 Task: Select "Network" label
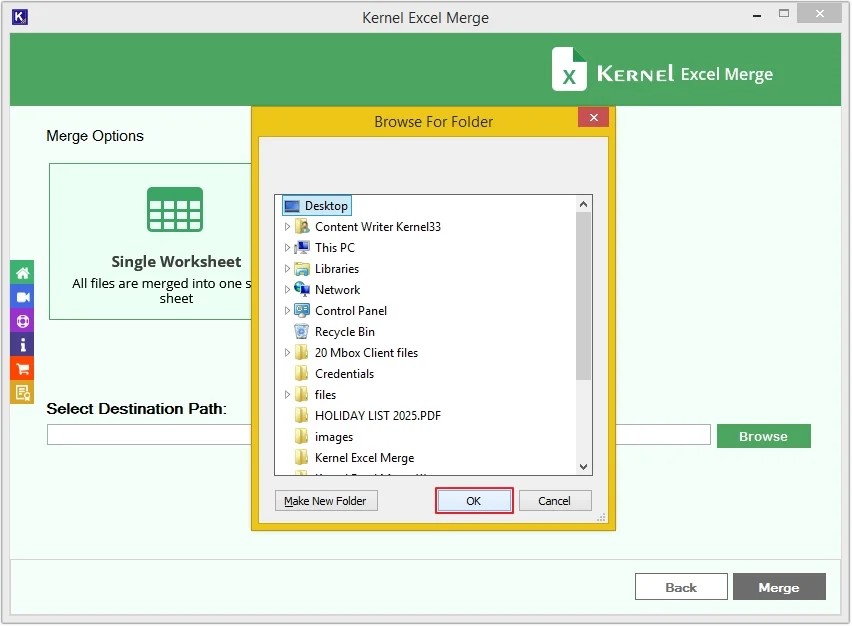(x=337, y=290)
